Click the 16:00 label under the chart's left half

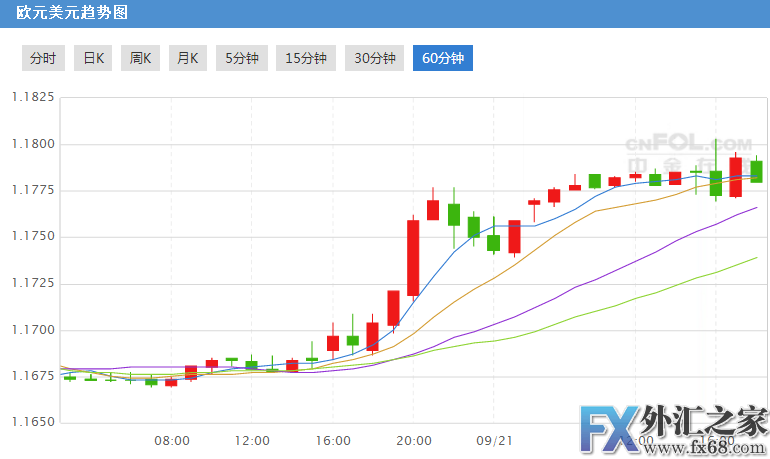coord(332,440)
